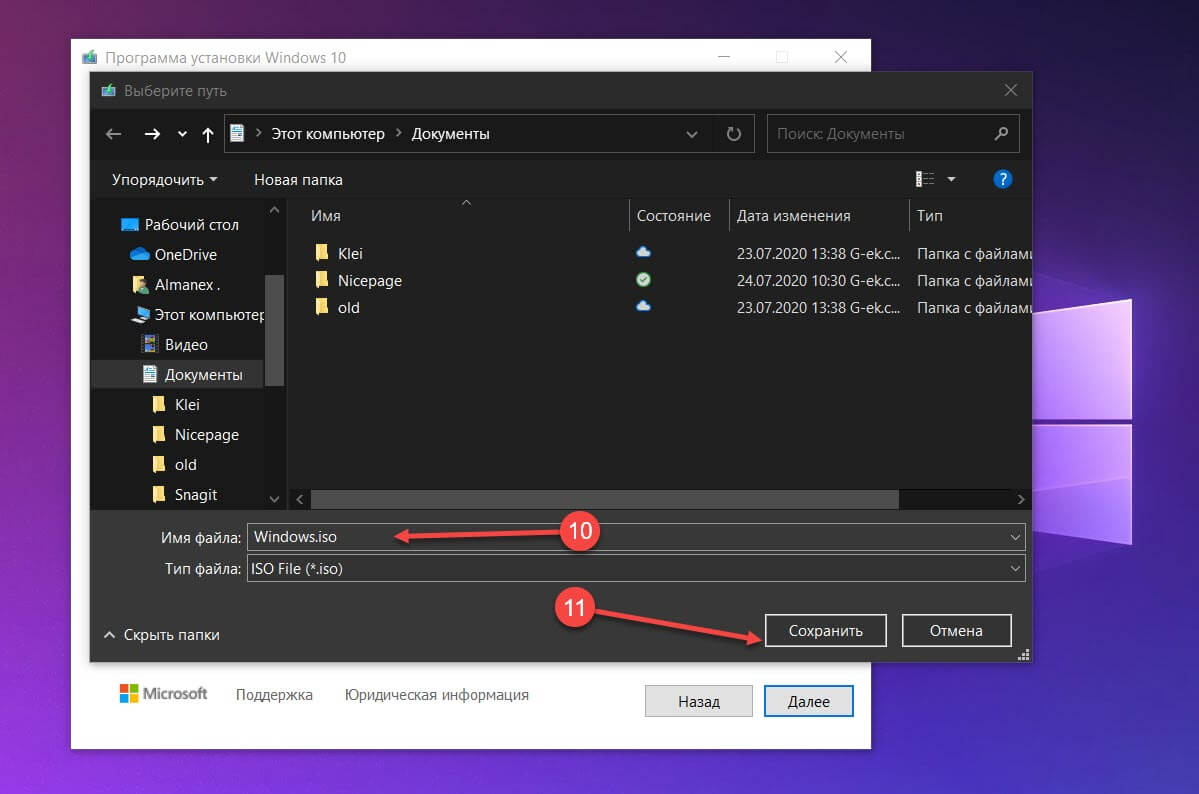Expand the 'Имя файла' dropdown arrow
The height and width of the screenshot is (794, 1199).
pyautogui.click(x=1015, y=537)
